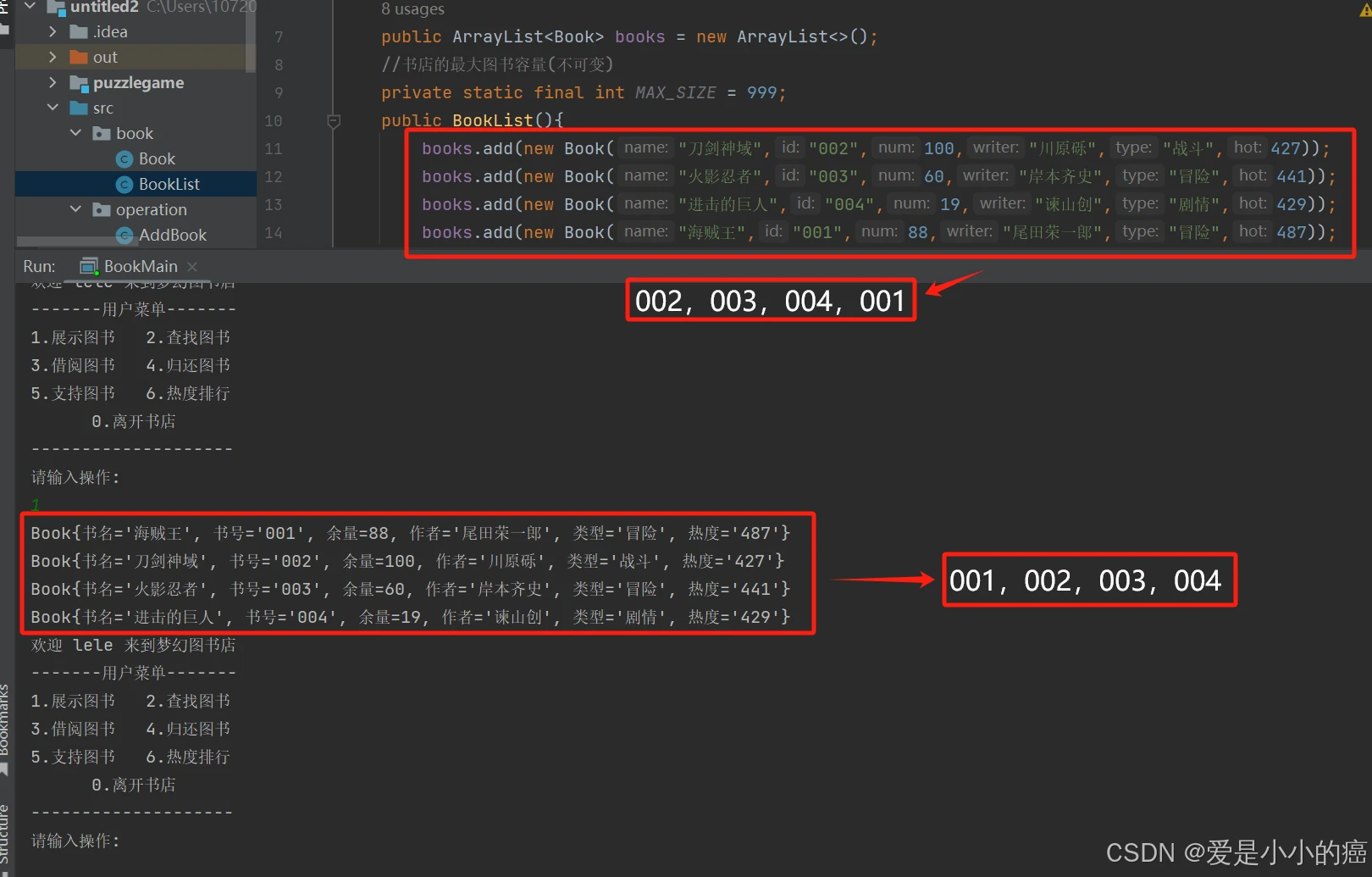Click console output row for book '003'

click(410, 589)
